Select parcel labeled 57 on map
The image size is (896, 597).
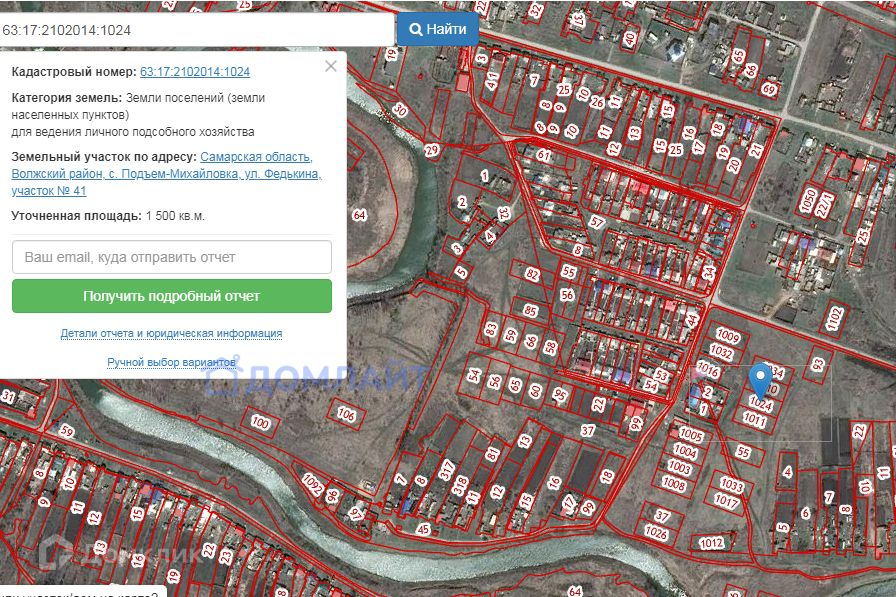(597, 222)
